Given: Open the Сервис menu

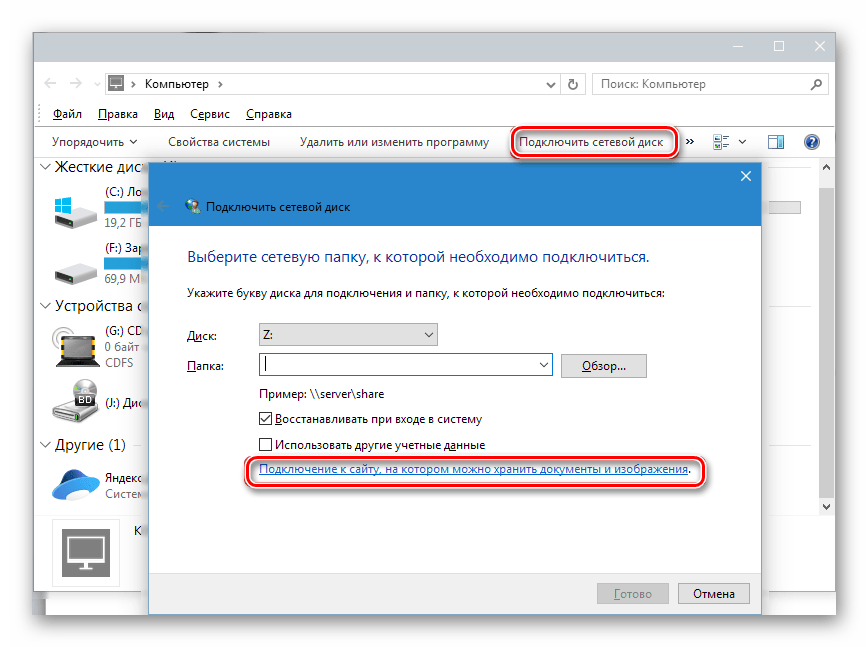Looking at the screenshot, I should pyautogui.click(x=210, y=114).
